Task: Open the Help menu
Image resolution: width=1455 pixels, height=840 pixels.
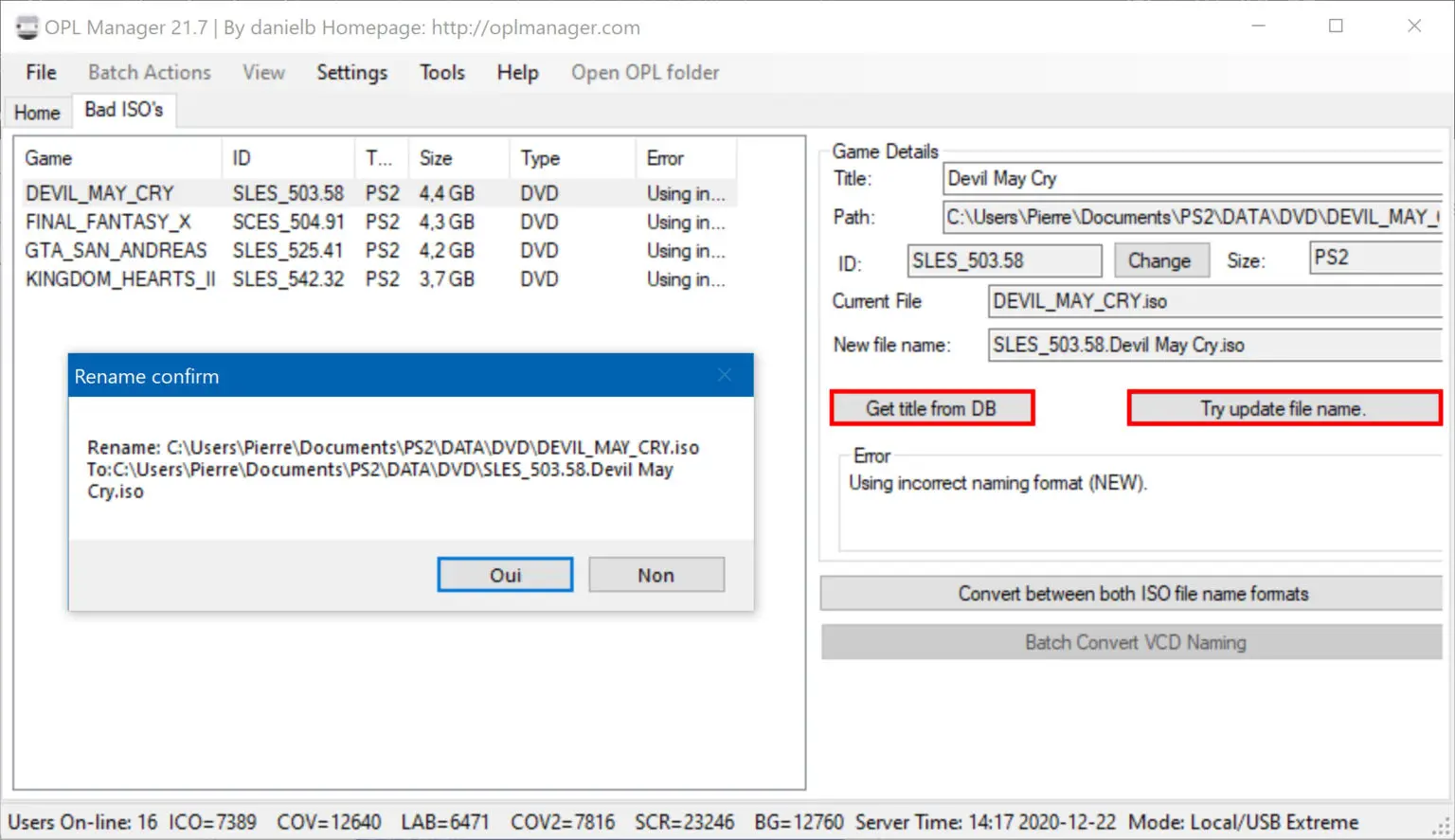Action: coord(517,73)
